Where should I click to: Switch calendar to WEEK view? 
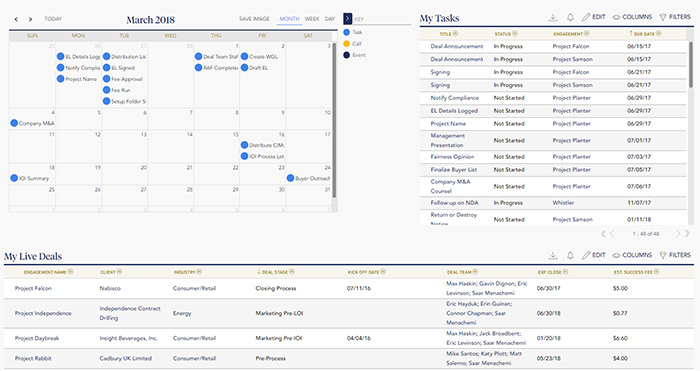[x=312, y=19]
